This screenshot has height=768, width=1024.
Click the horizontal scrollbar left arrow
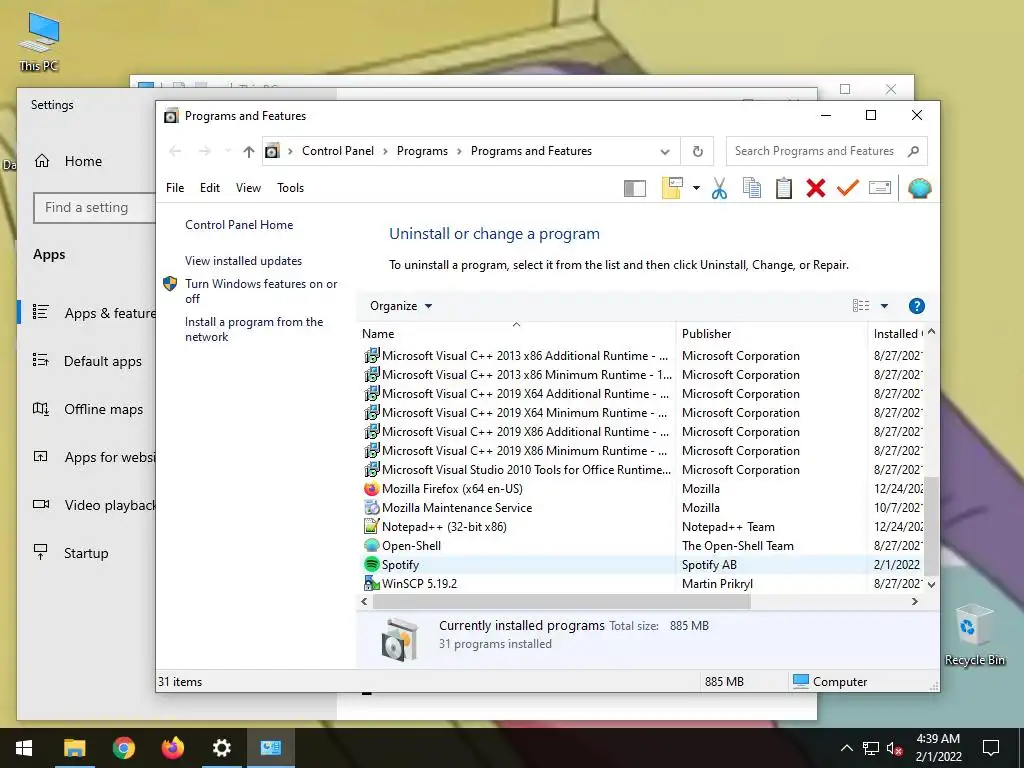(364, 601)
